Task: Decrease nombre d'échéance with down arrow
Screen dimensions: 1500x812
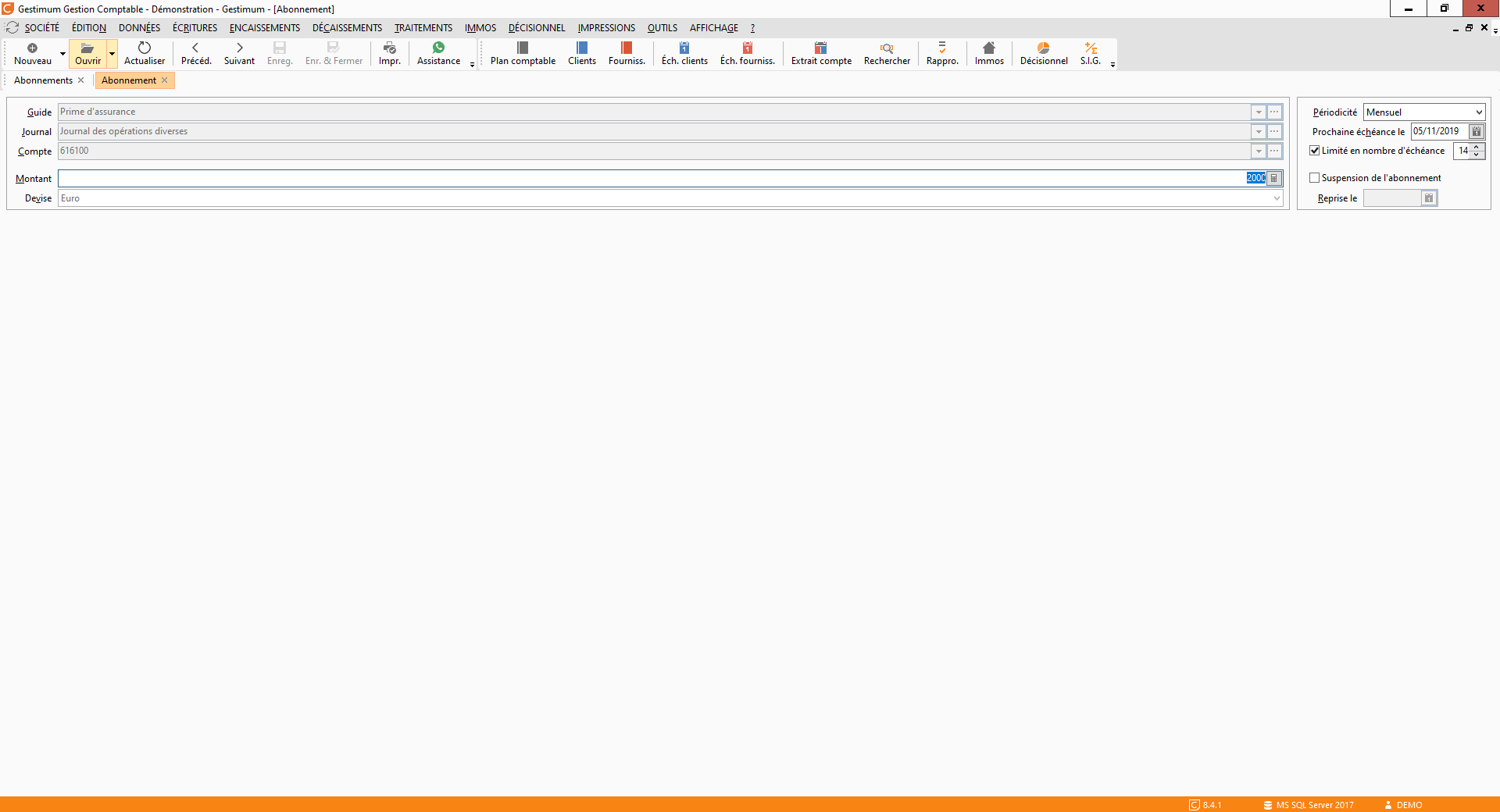Action: tap(1477, 155)
